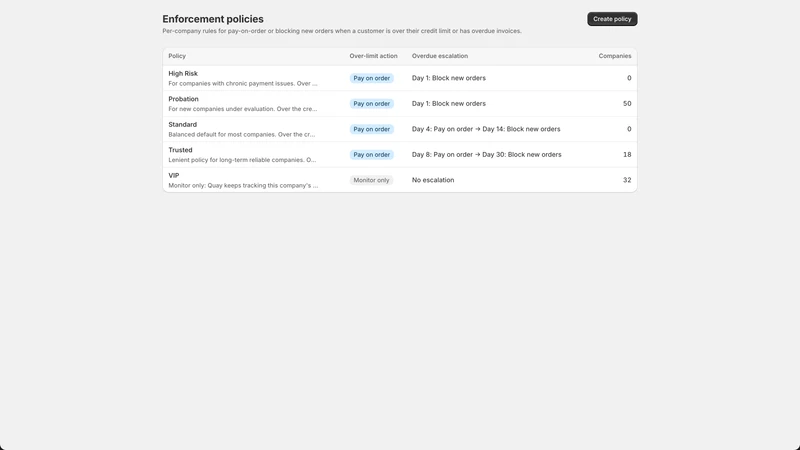Select Probation escalation 'Day 1: Block new orders'
The image size is (800, 450).
(x=448, y=104)
